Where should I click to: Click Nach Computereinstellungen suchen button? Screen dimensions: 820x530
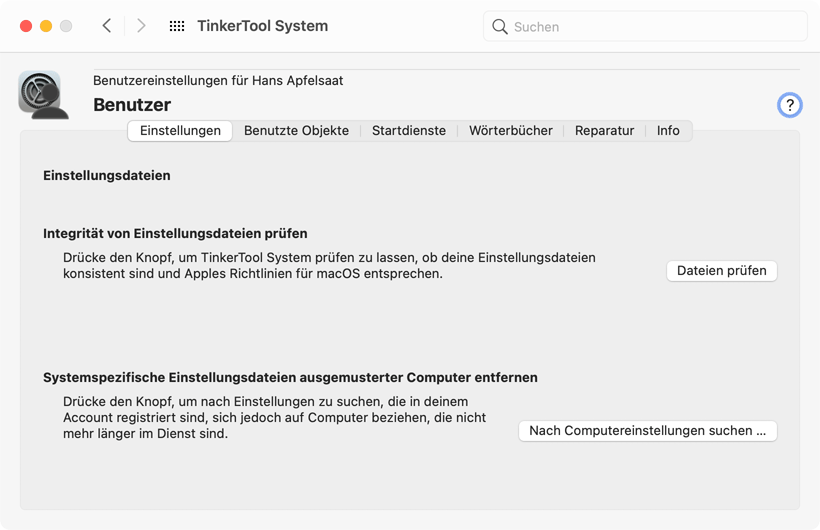(x=647, y=431)
